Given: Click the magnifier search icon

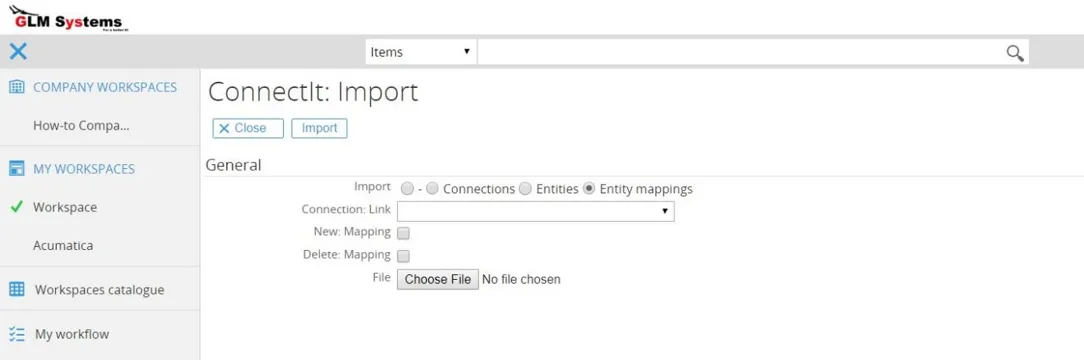Looking at the screenshot, I should 1015,53.
